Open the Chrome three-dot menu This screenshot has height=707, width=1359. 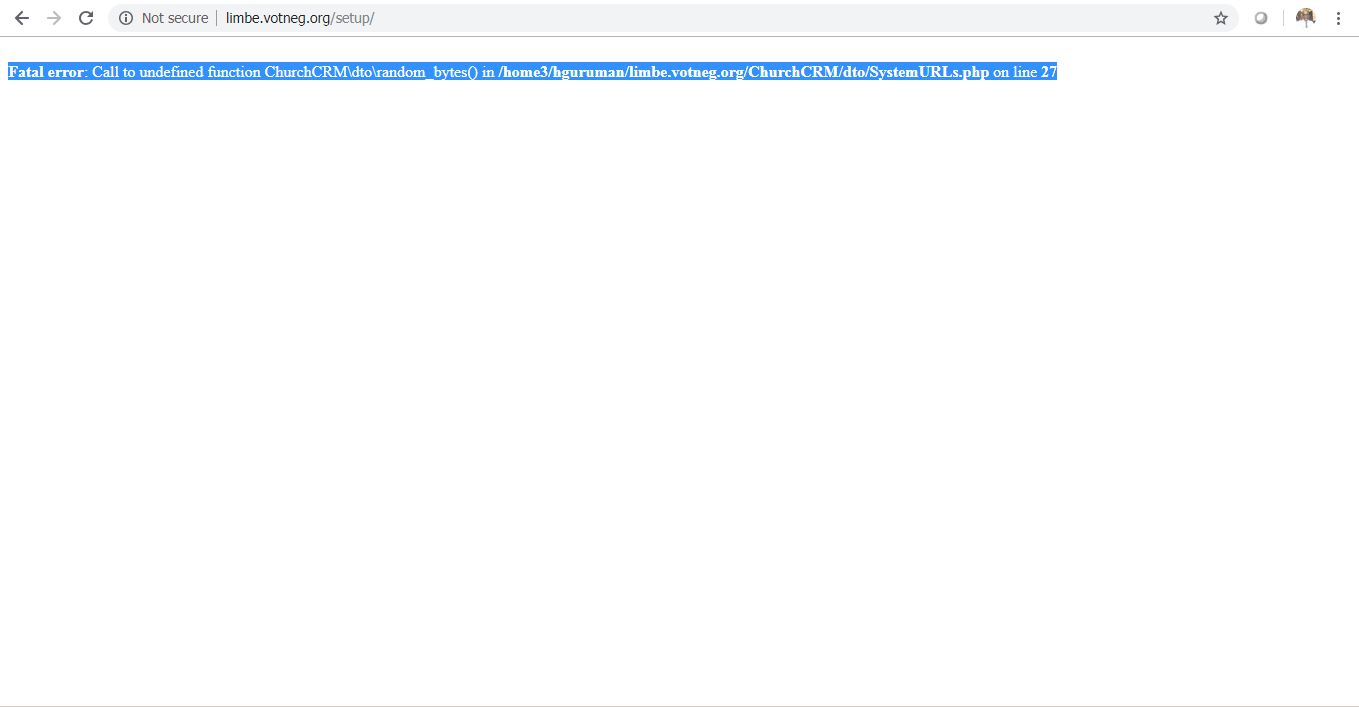[1338, 18]
